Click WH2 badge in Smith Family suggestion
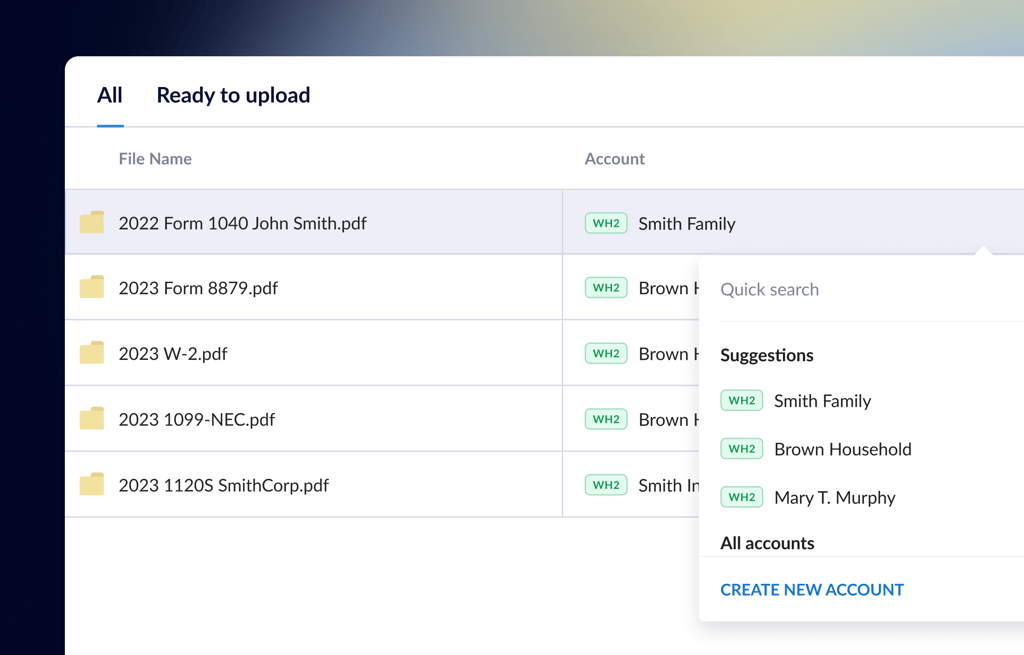Image resolution: width=1024 pixels, height=655 pixels. click(x=741, y=401)
